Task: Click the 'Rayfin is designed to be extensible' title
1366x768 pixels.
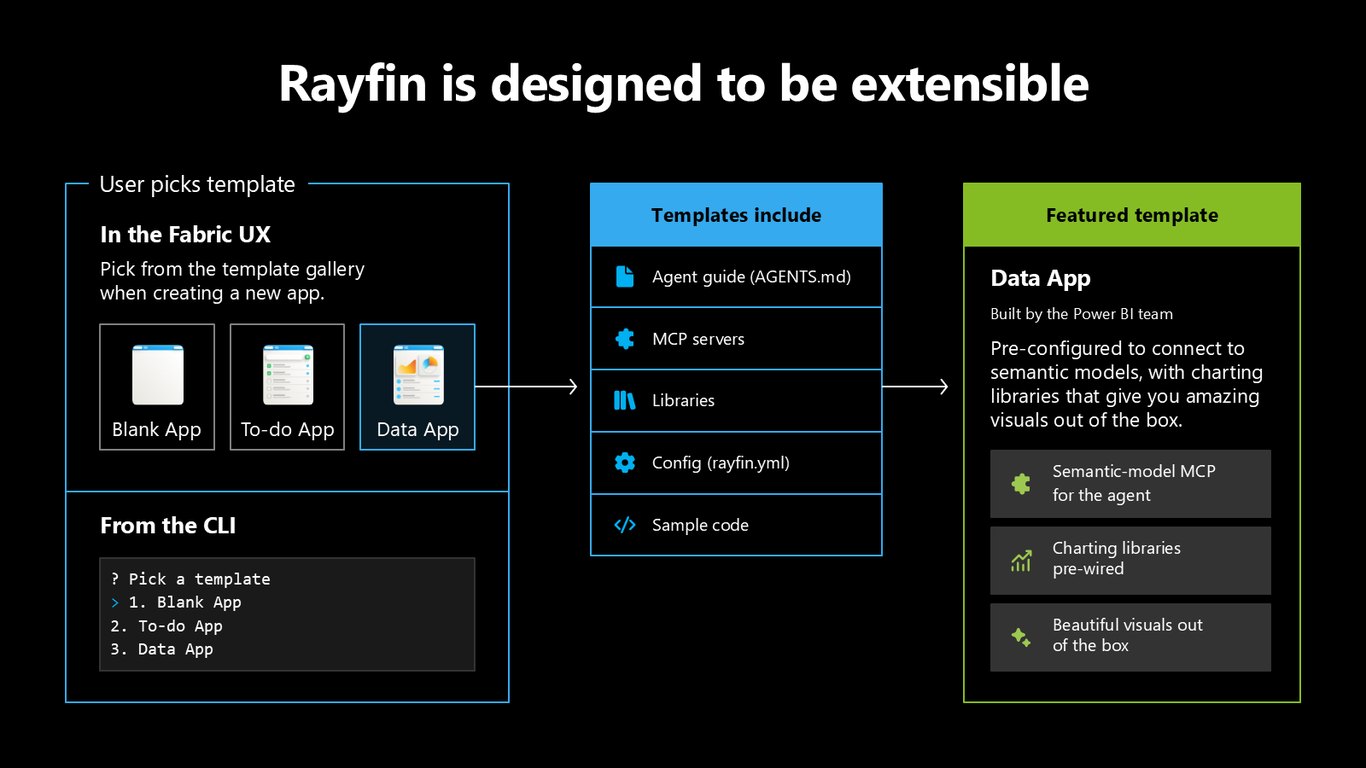Action: pos(683,84)
